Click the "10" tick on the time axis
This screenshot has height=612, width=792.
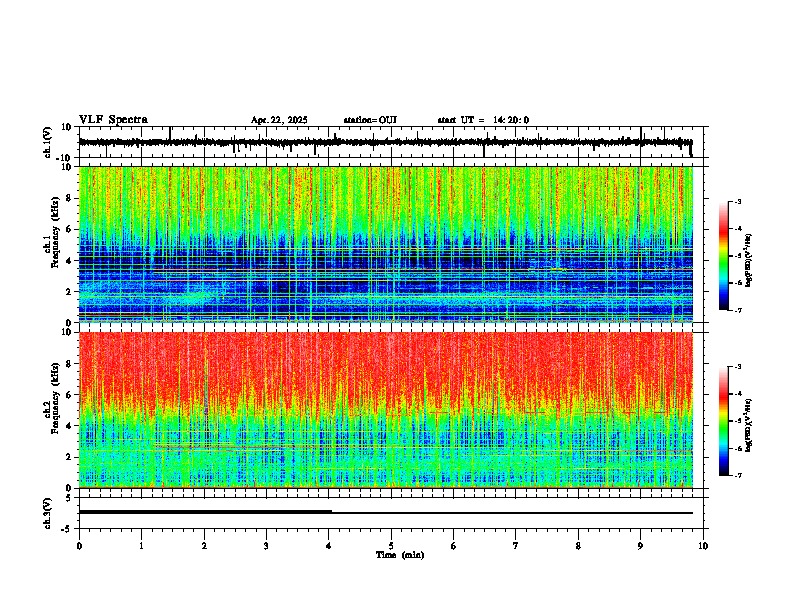click(x=703, y=546)
